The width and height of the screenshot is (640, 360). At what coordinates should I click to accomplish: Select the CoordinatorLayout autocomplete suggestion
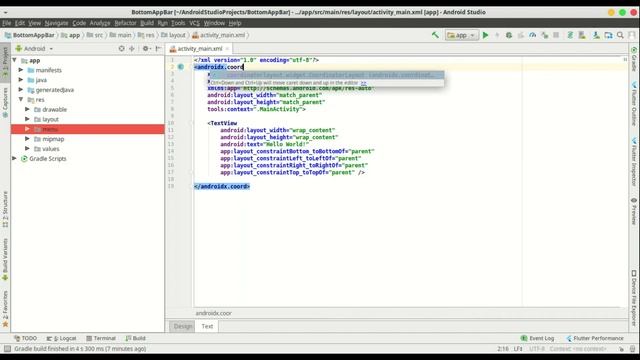327,75
